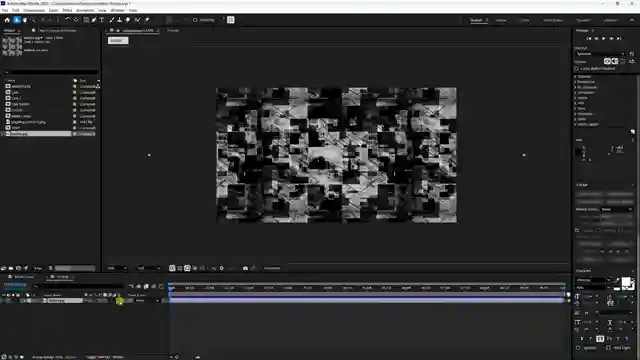Viewport: 640px width, 360px height.
Task: Click the 8 bpc color depth button
Action: tap(38, 268)
